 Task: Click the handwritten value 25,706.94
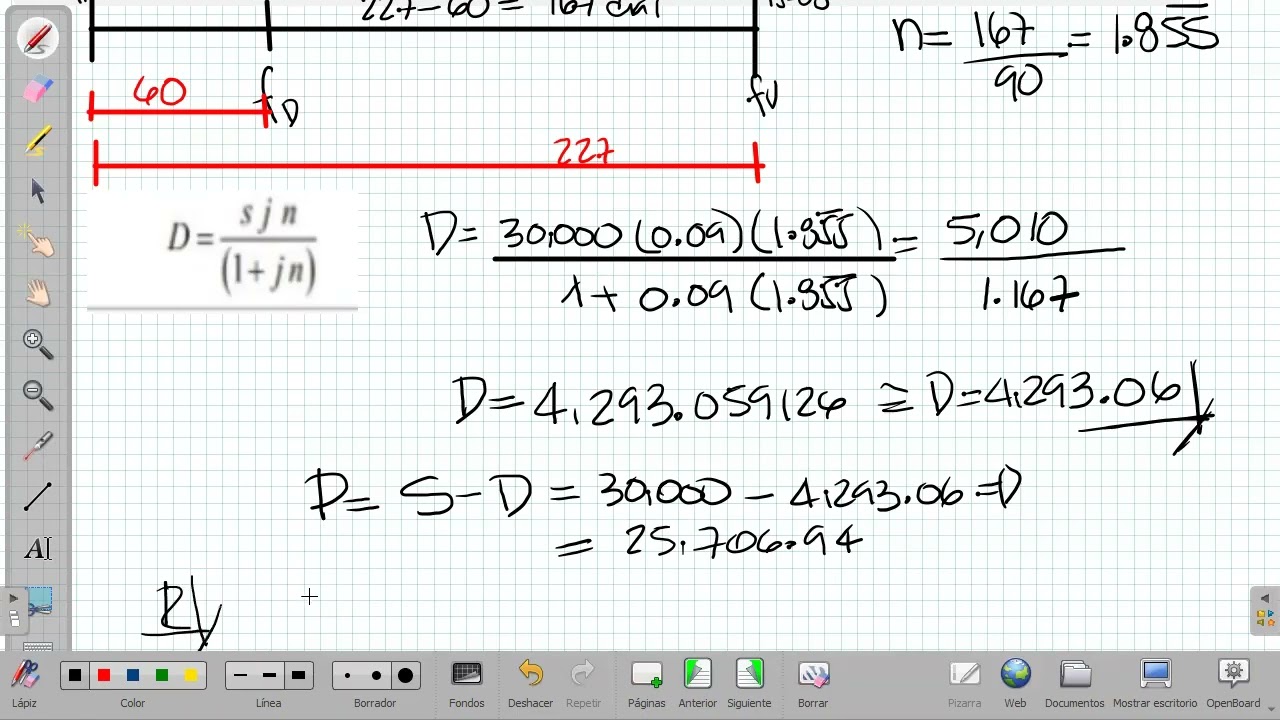(x=743, y=542)
